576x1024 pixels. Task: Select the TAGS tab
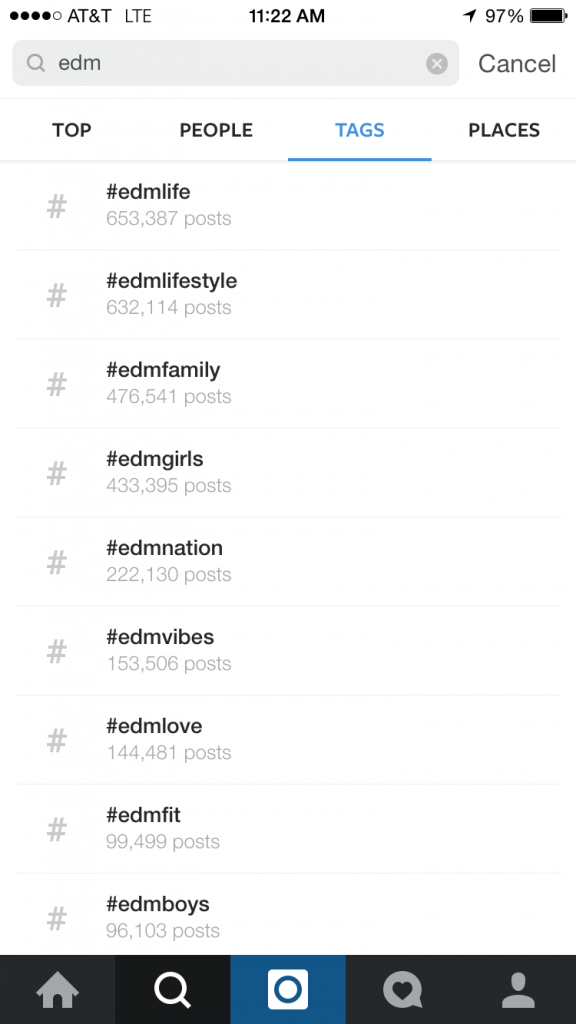click(360, 130)
